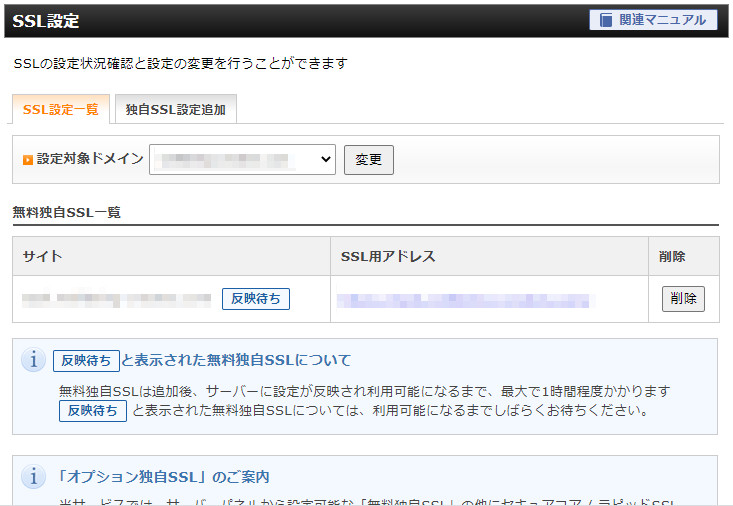Open the 独自SSL設定追加 tab
This screenshot has height=506, width=733.
pos(176,109)
